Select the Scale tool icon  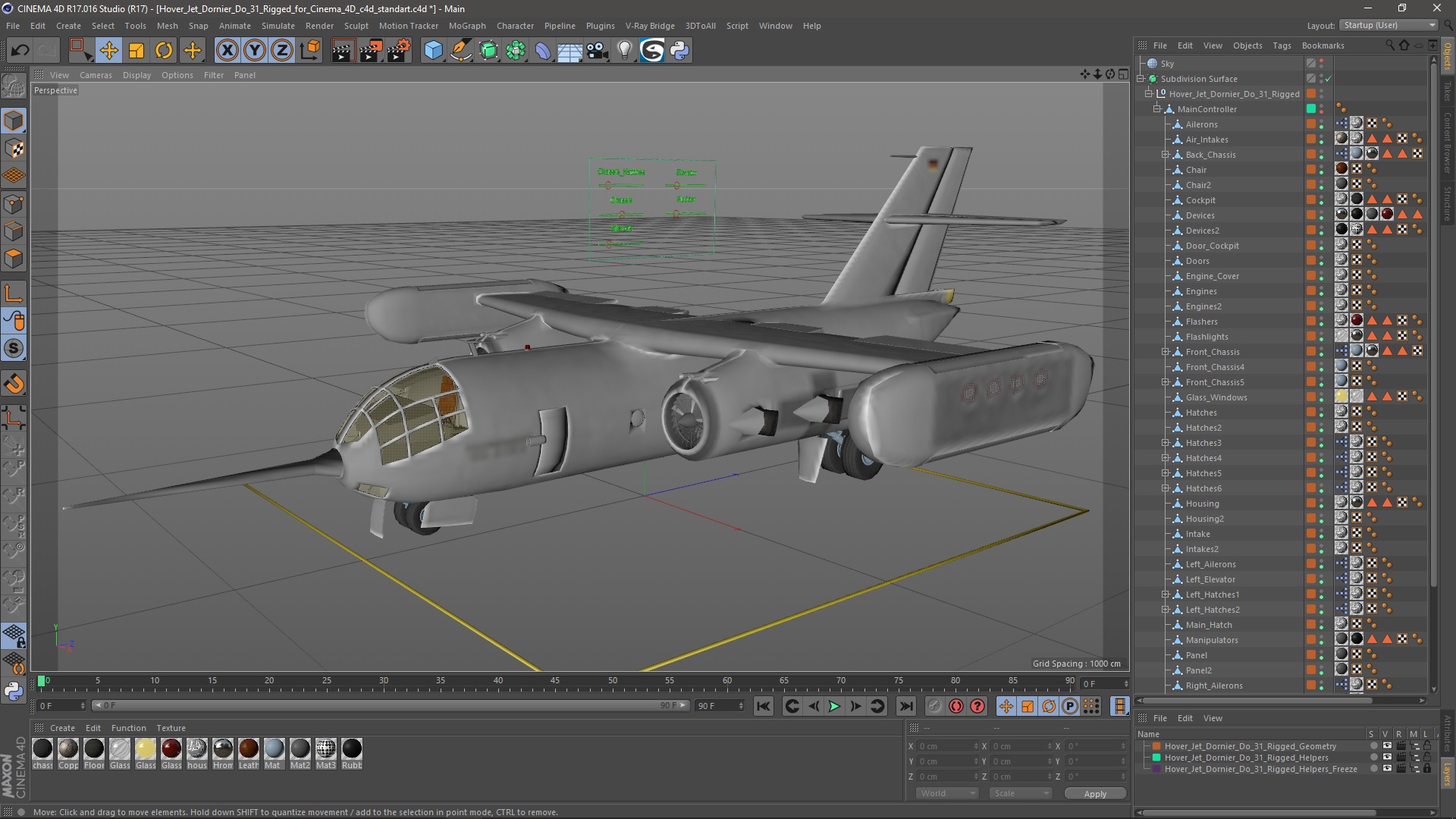(x=136, y=51)
